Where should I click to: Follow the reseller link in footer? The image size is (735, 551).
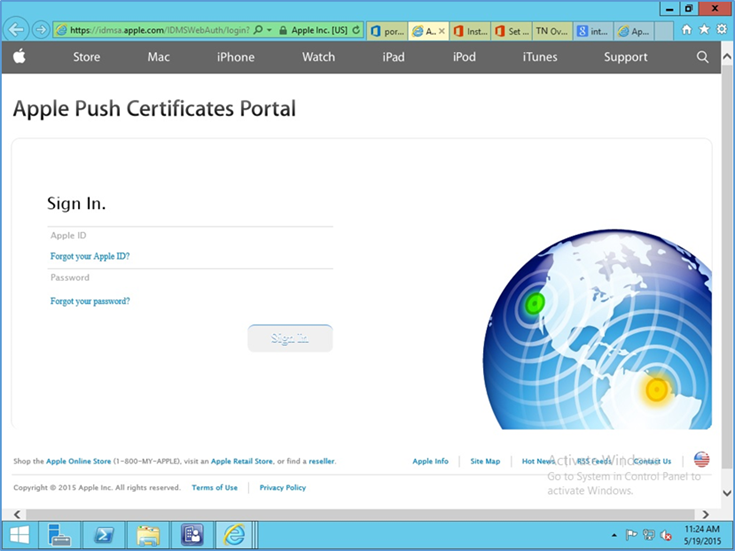322,461
